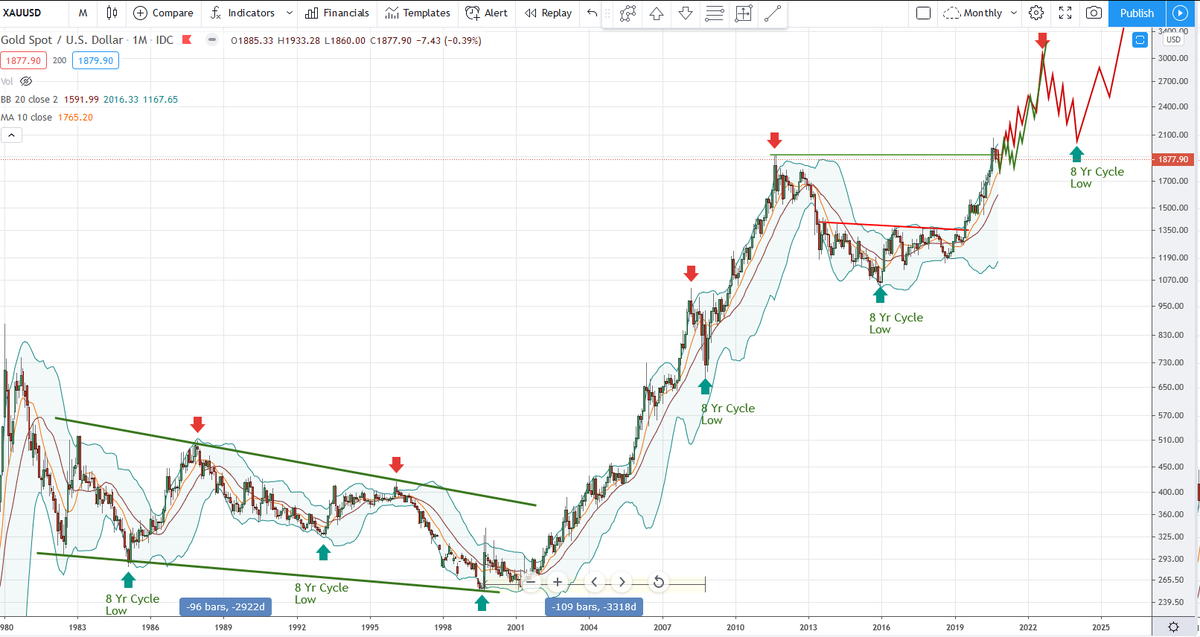Select the arrow up mark tool
The width and height of the screenshot is (1200, 637).
coord(656,14)
